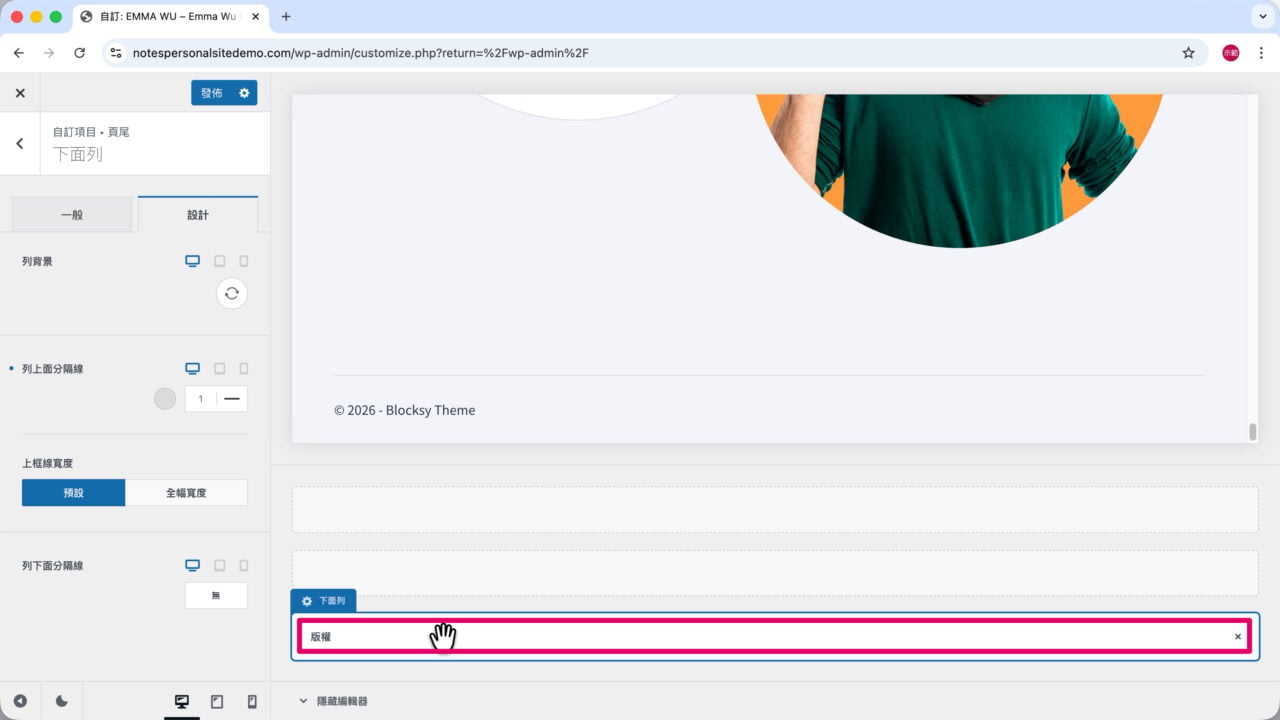Collapse editor via 隱藏編輯器
1280x720 pixels.
(334, 701)
